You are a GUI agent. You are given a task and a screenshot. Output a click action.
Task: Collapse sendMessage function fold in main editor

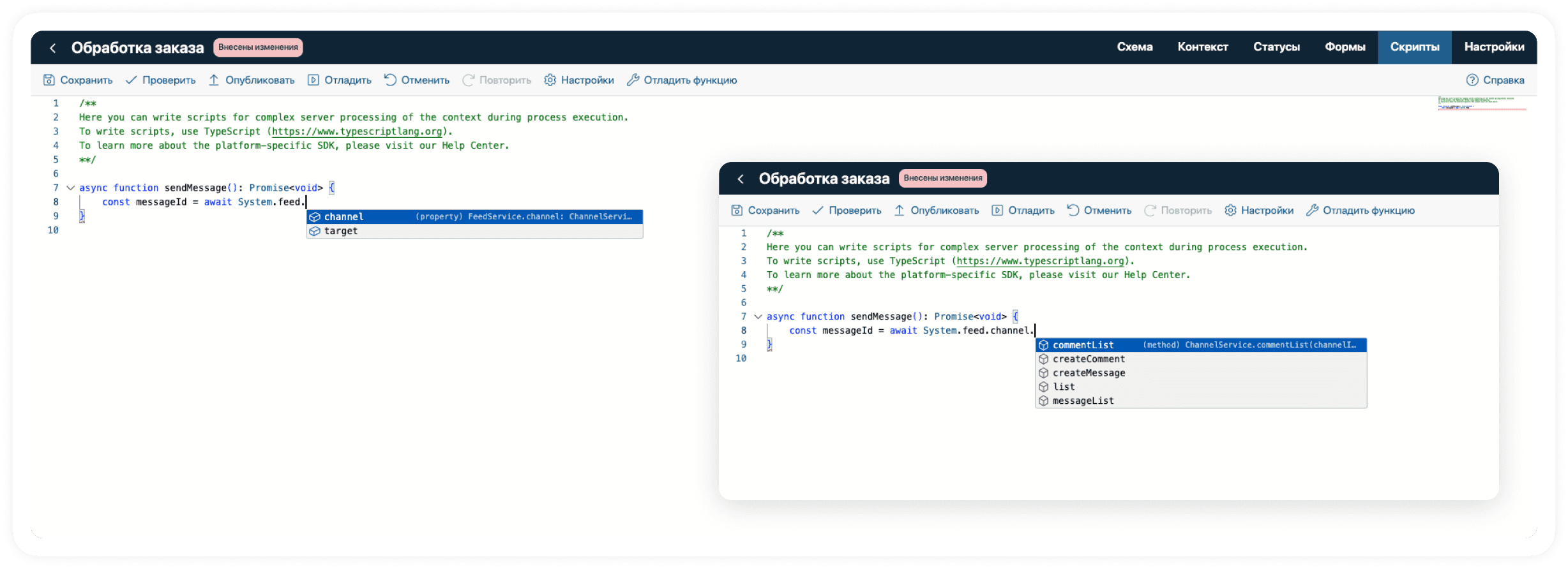[70, 188]
